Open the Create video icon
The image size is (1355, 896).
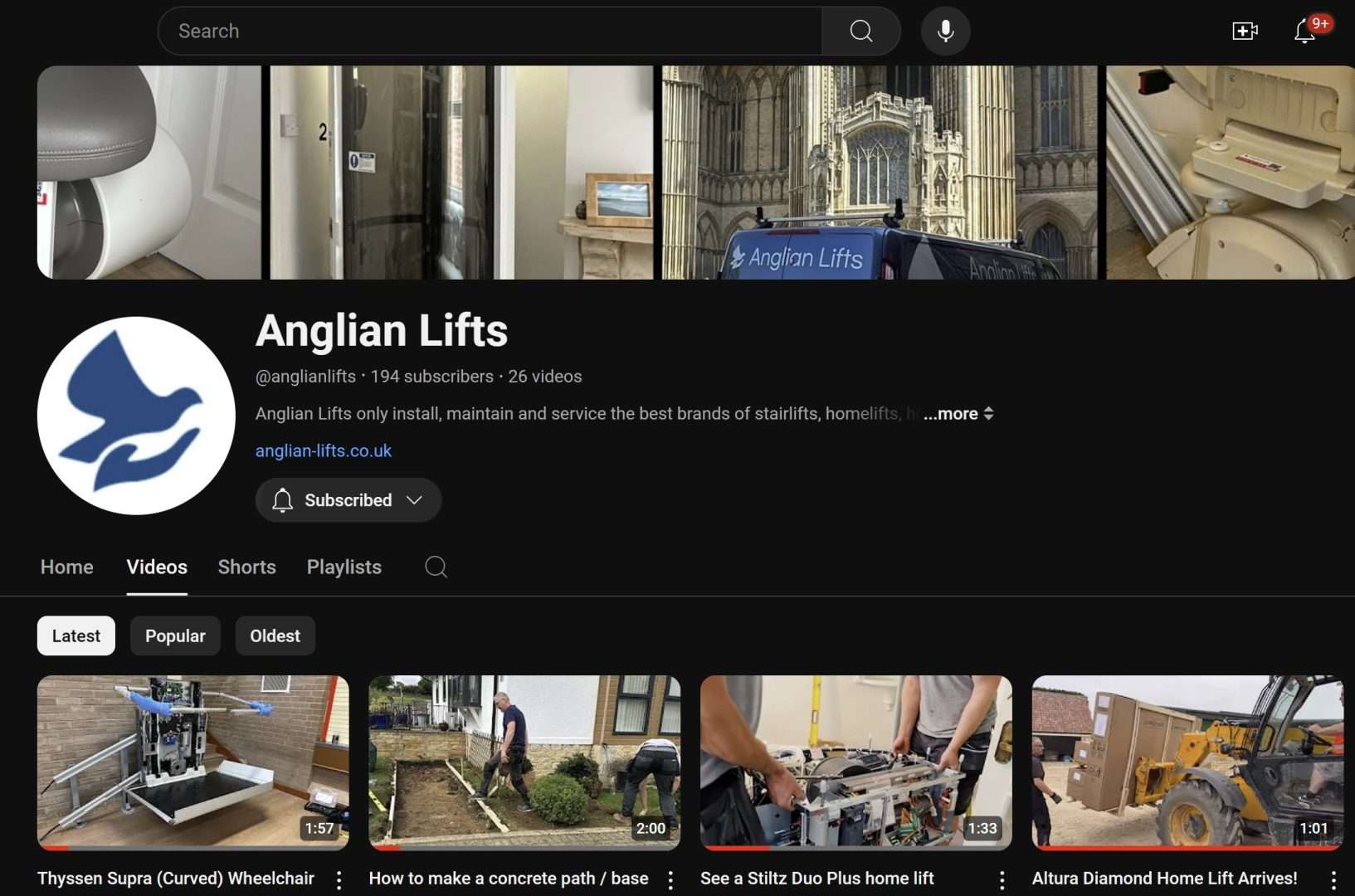[x=1245, y=32]
